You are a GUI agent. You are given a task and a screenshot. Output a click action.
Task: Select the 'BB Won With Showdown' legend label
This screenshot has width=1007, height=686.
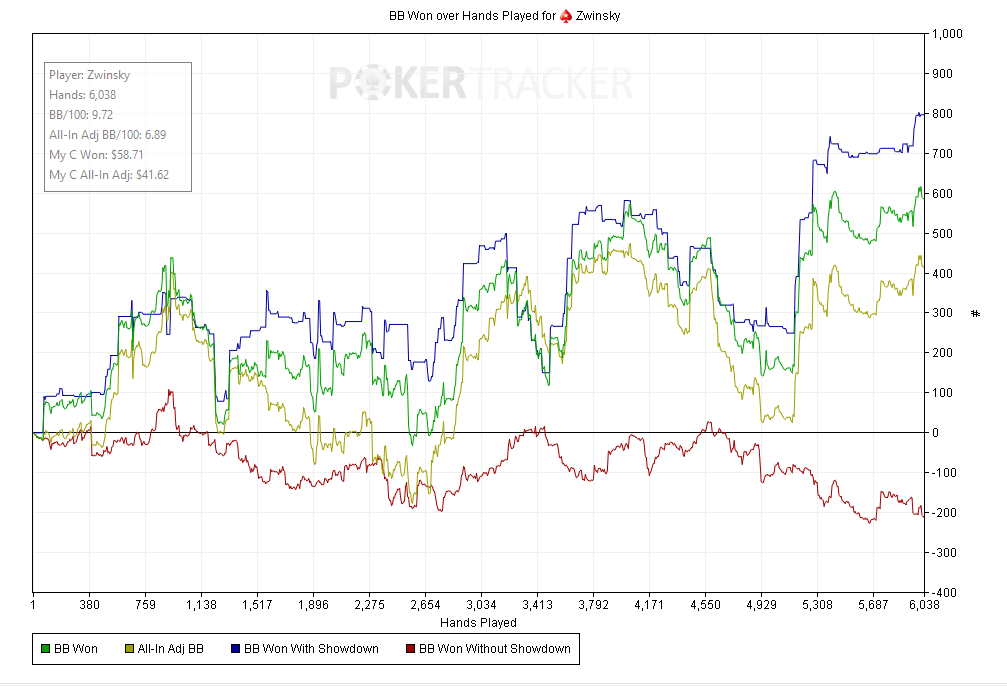click(311, 649)
